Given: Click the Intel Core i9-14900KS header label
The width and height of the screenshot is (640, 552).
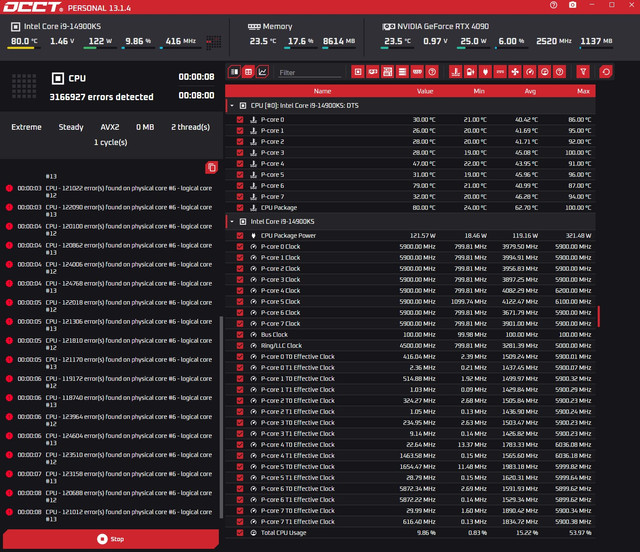Looking at the screenshot, I should pyautogui.click(x=62, y=27).
